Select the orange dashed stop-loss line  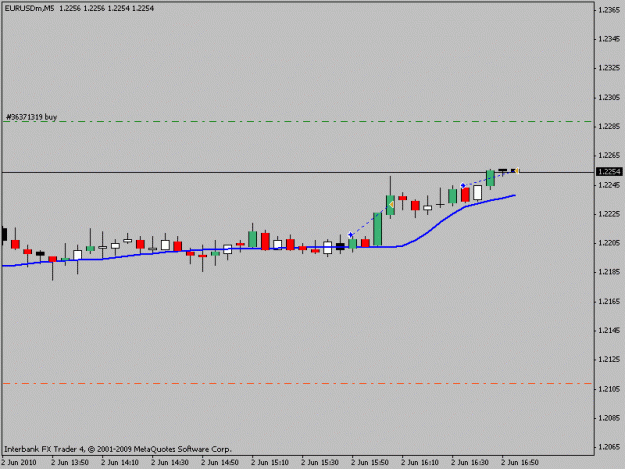click(x=297, y=384)
